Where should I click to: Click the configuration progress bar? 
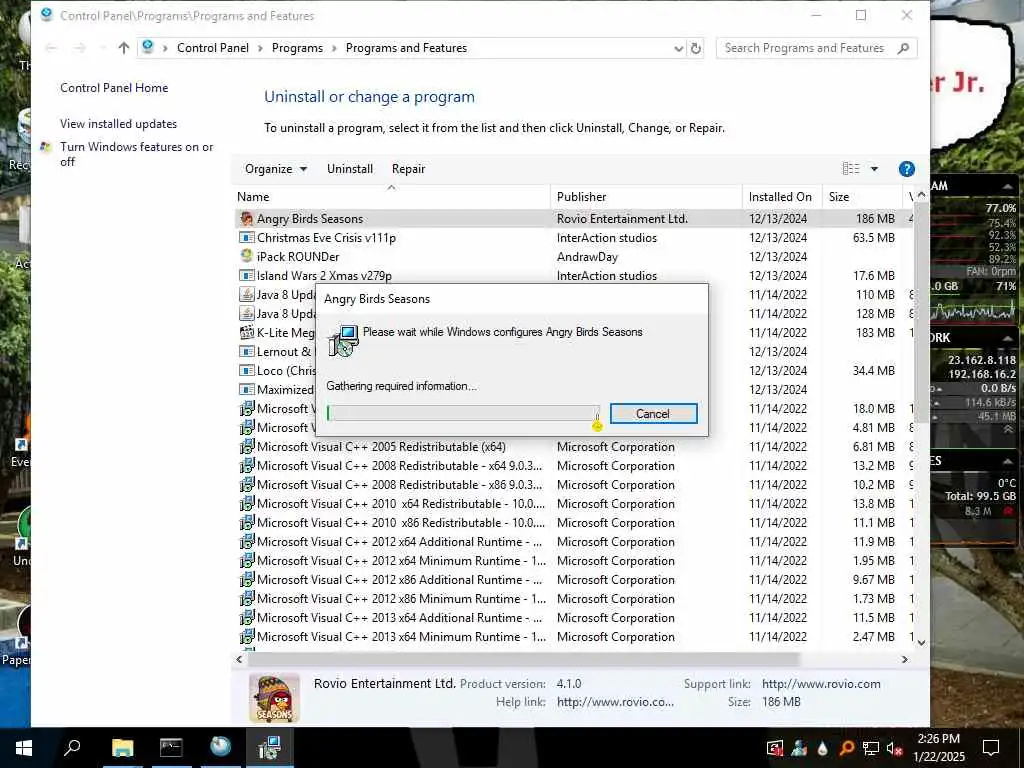point(463,413)
